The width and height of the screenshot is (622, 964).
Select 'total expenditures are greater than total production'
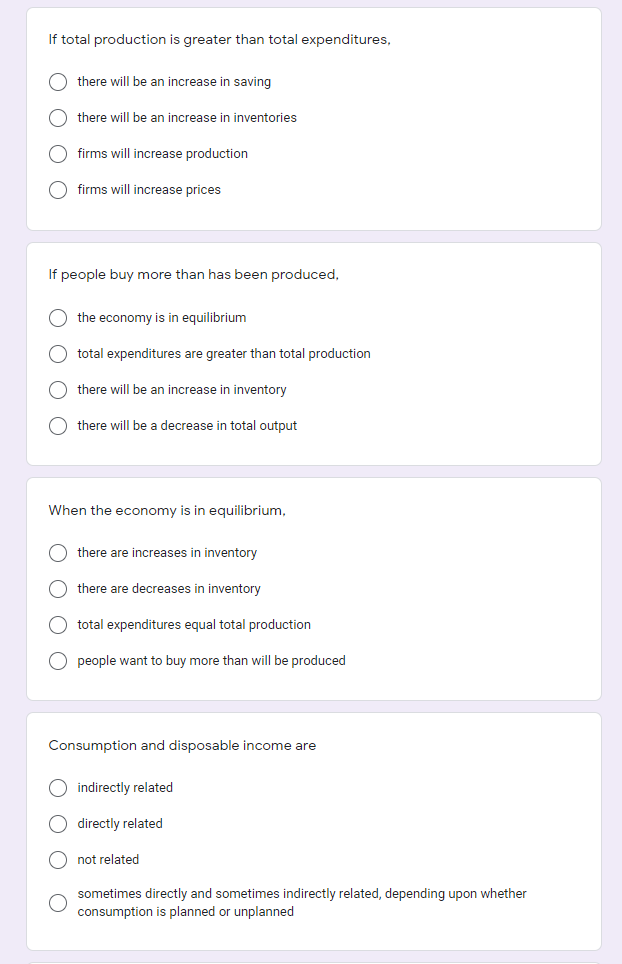click(x=58, y=354)
